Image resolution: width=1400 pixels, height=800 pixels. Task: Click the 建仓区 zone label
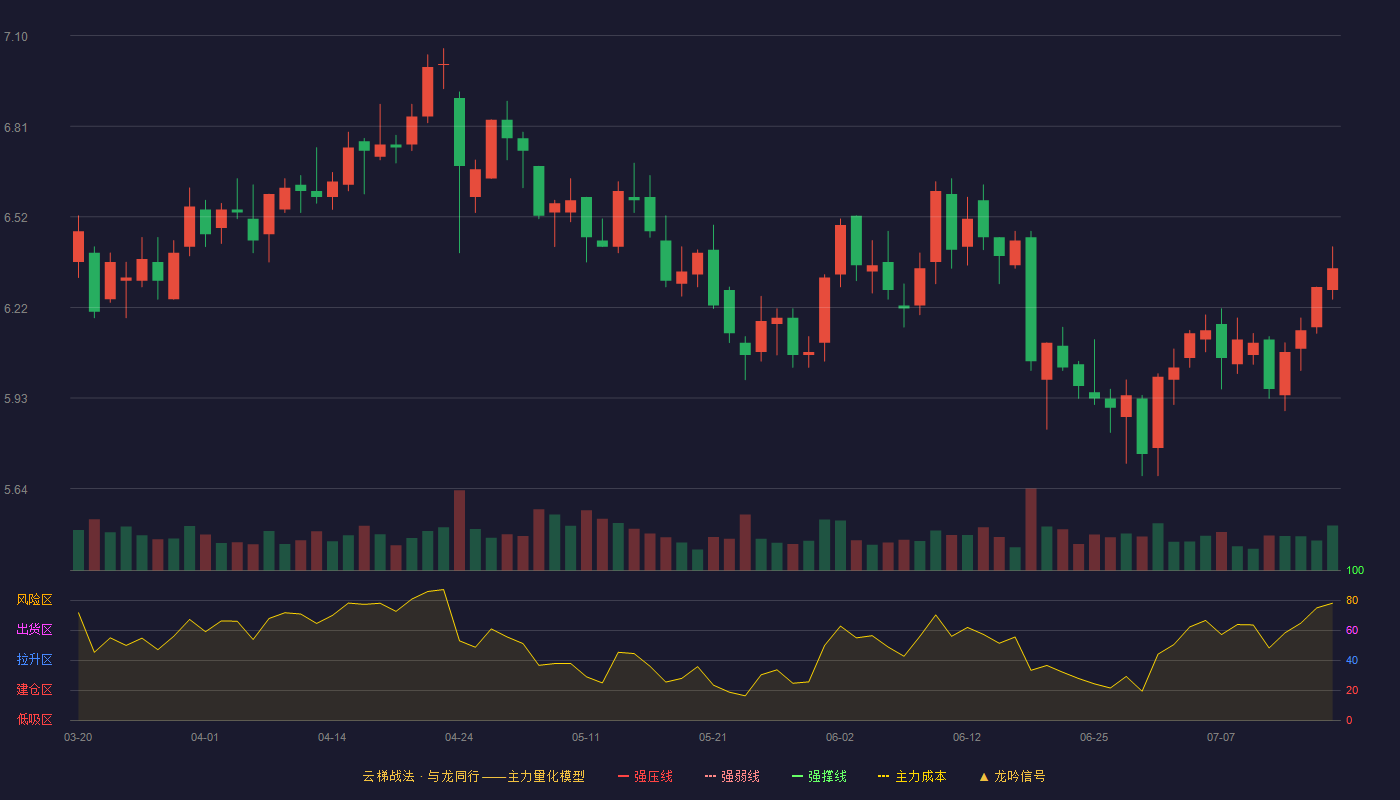34,690
